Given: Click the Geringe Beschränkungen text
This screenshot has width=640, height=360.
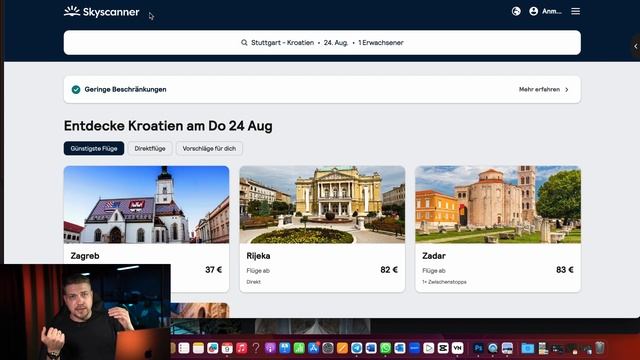Looking at the screenshot, I should (x=125, y=89).
